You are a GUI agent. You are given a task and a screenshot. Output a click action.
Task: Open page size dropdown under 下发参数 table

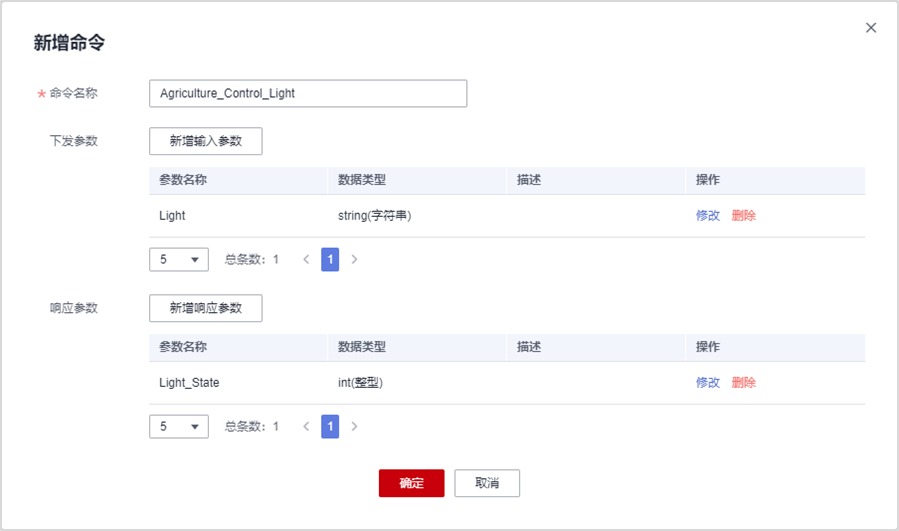(179, 260)
